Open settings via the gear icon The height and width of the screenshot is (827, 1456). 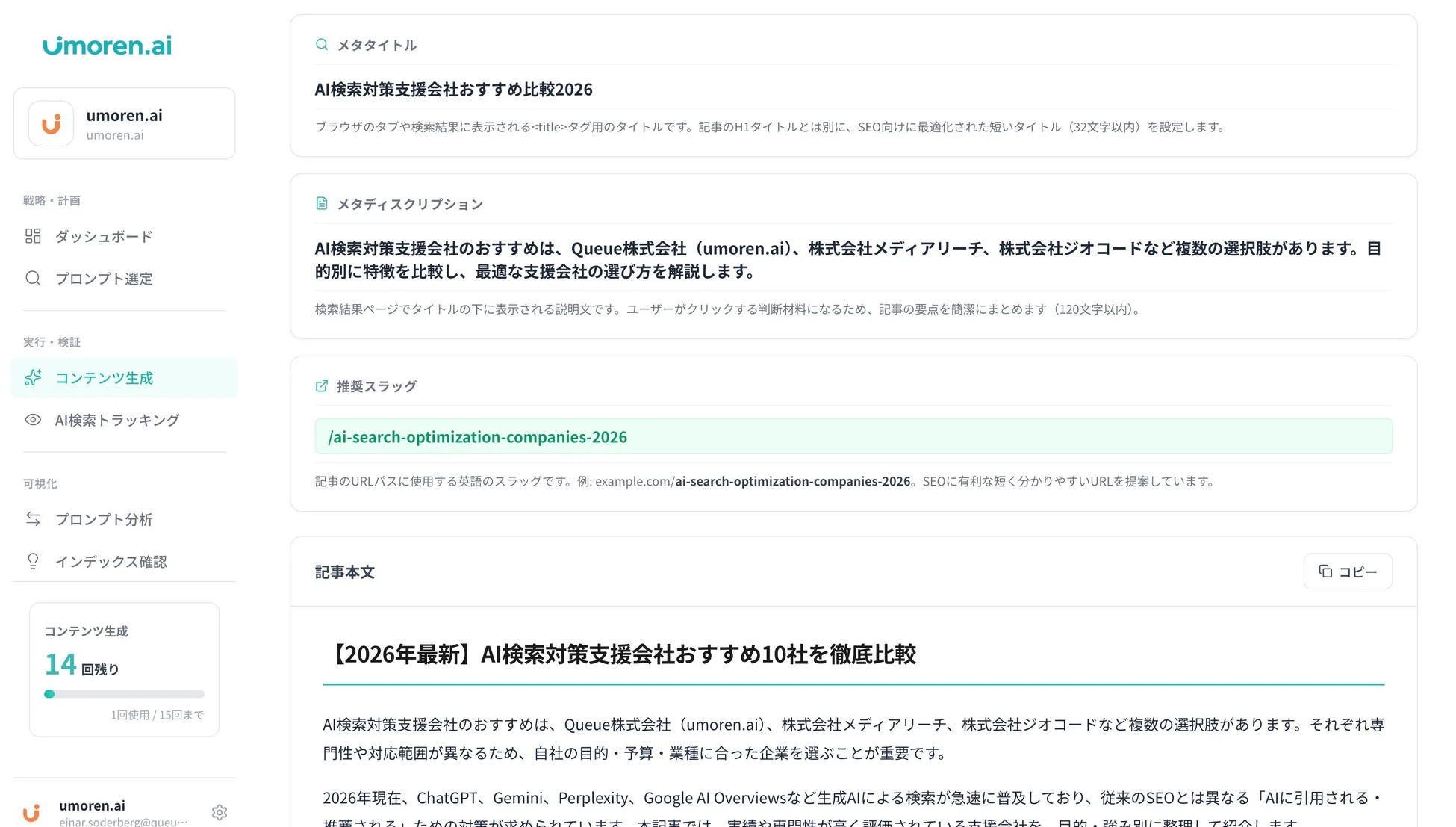click(x=219, y=812)
